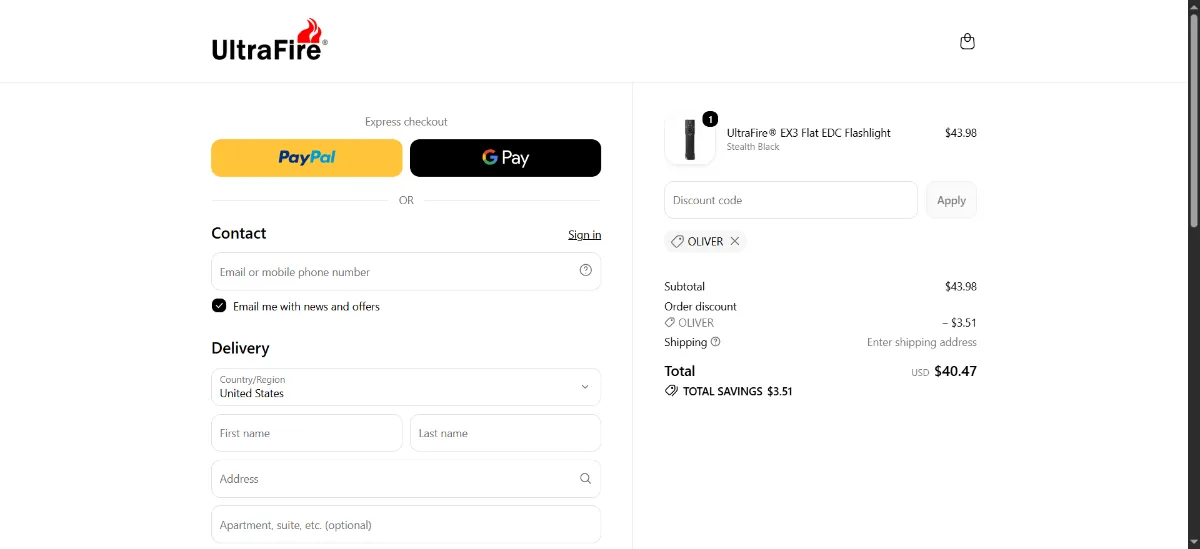
Task: Click the shipping help question icon
Action: [715, 342]
